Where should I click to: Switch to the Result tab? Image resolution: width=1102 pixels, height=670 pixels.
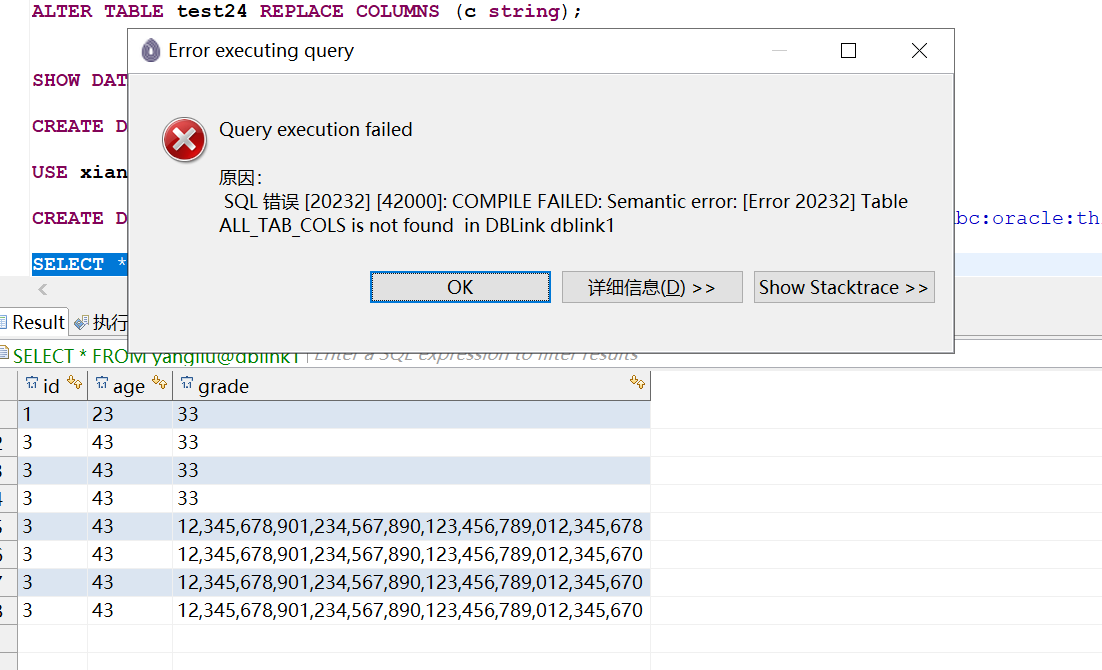pyautogui.click(x=33, y=322)
